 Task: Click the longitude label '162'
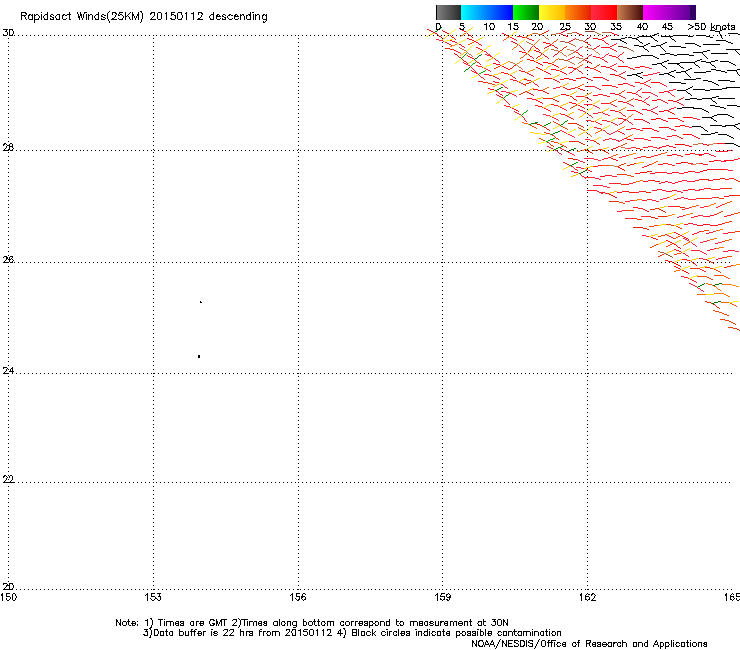pyautogui.click(x=587, y=597)
